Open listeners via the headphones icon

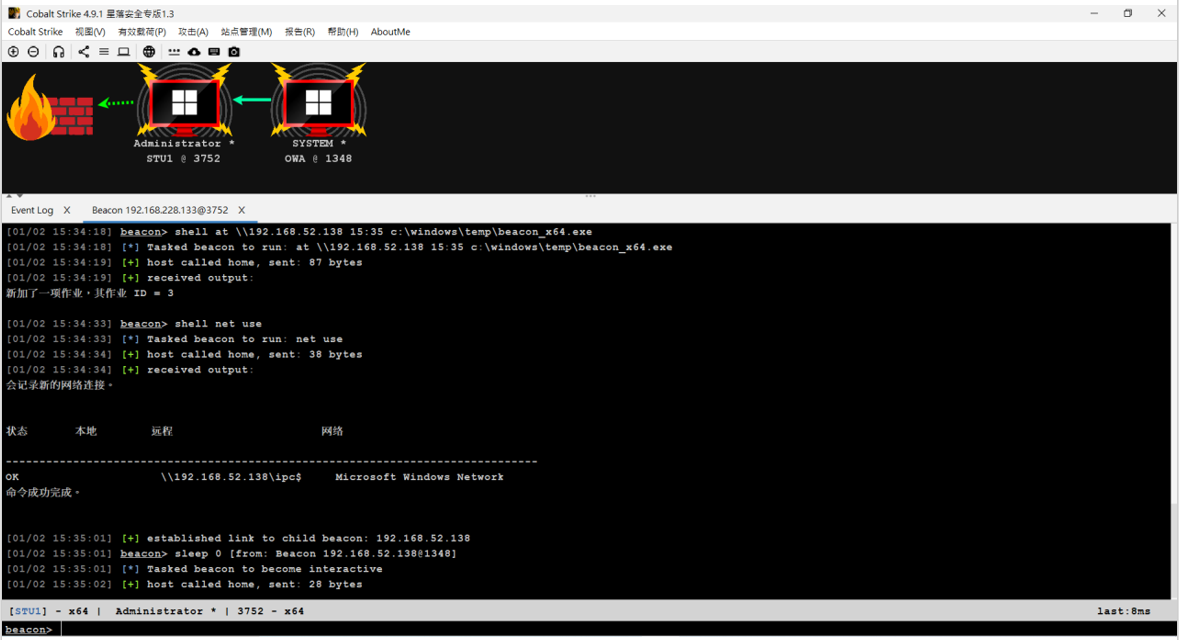point(59,52)
